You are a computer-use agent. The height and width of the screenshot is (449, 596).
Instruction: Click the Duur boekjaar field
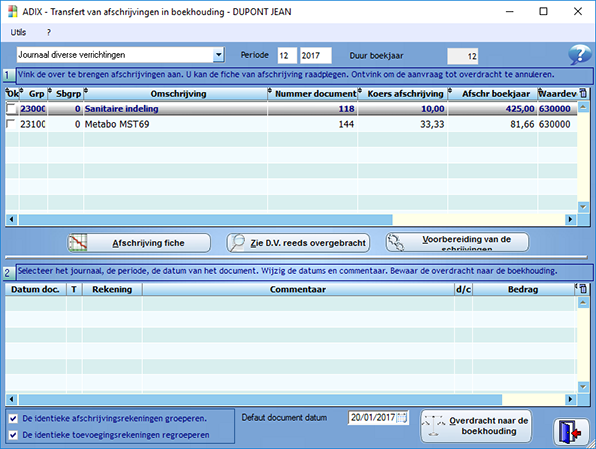(463, 56)
